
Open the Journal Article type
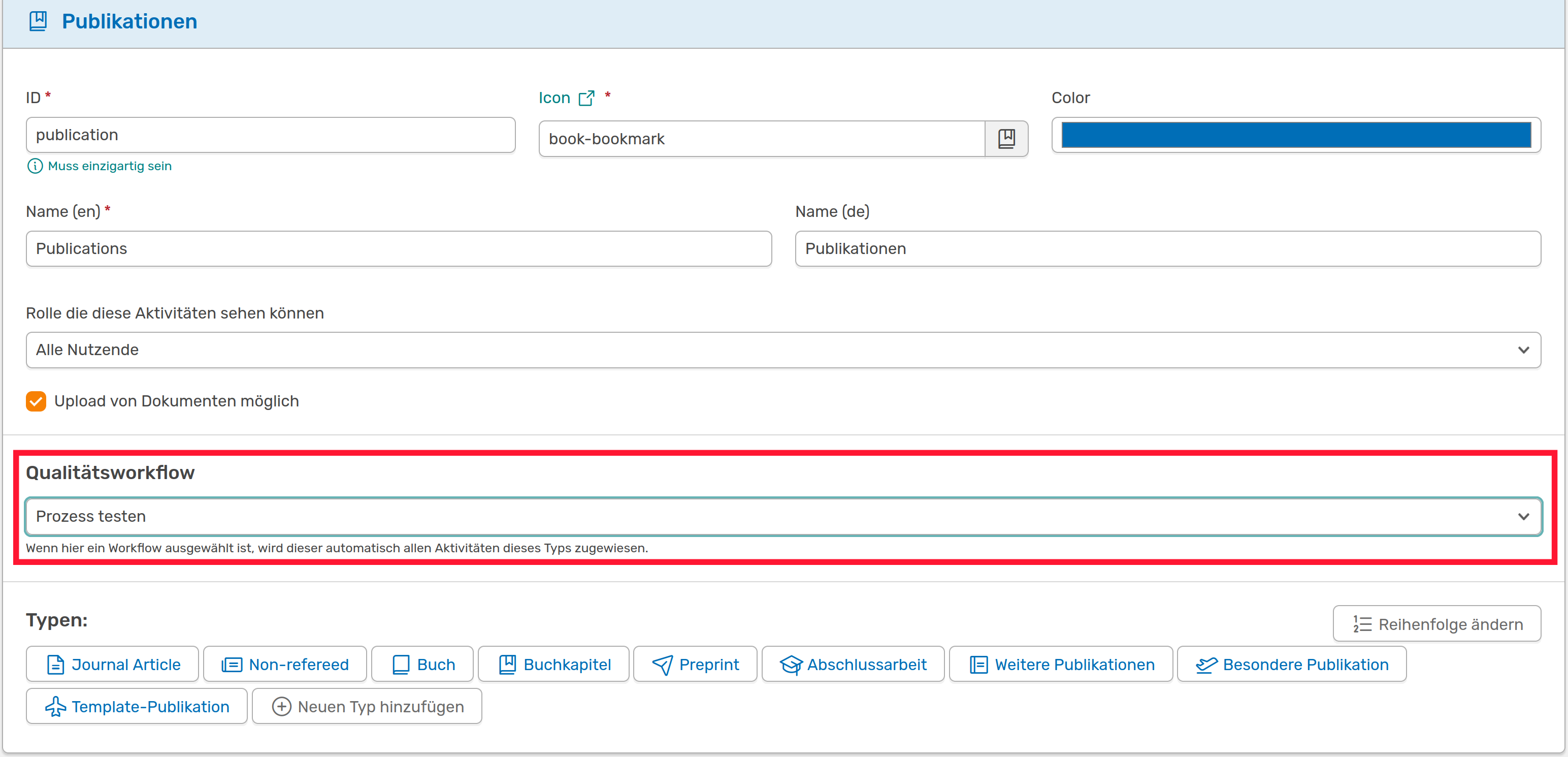pyautogui.click(x=113, y=664)
